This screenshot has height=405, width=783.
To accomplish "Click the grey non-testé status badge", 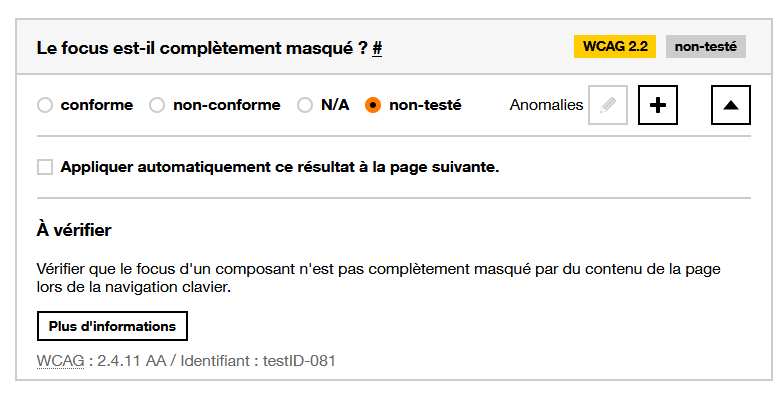I will (706, 47).
